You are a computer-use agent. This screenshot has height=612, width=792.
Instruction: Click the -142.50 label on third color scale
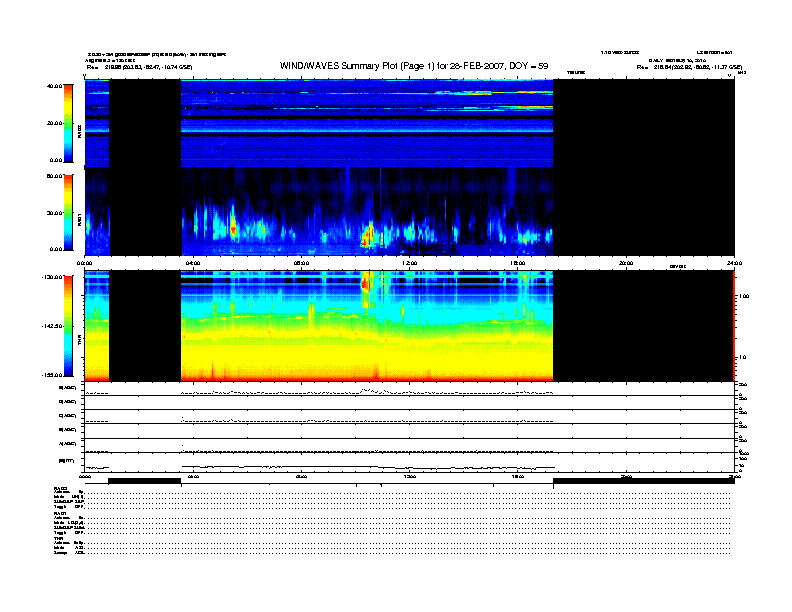[x=52, y=326]
